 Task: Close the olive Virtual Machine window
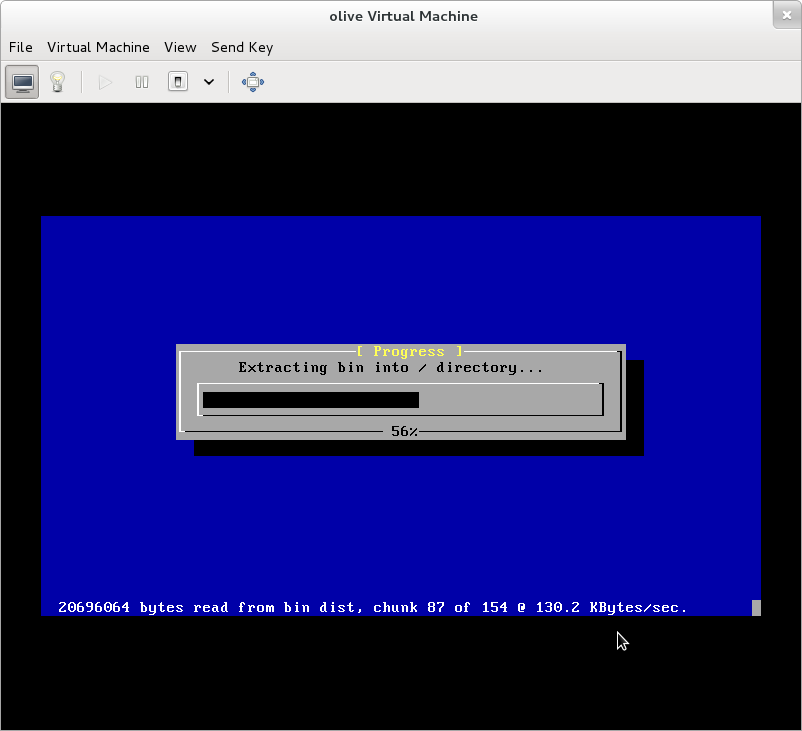tap(786, 15)
